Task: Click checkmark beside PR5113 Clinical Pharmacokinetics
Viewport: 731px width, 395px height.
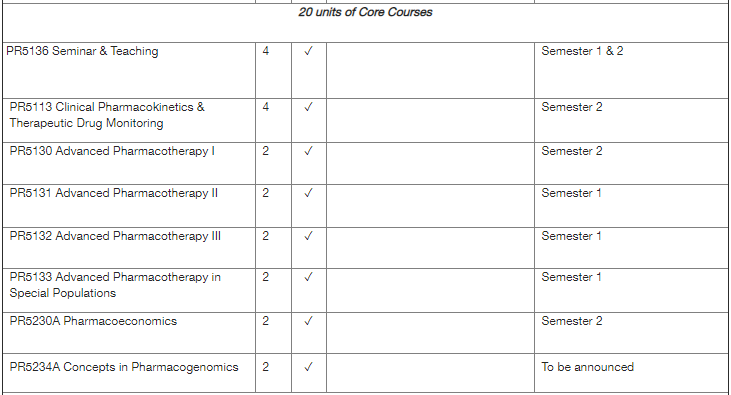Action: pos(308,107)
